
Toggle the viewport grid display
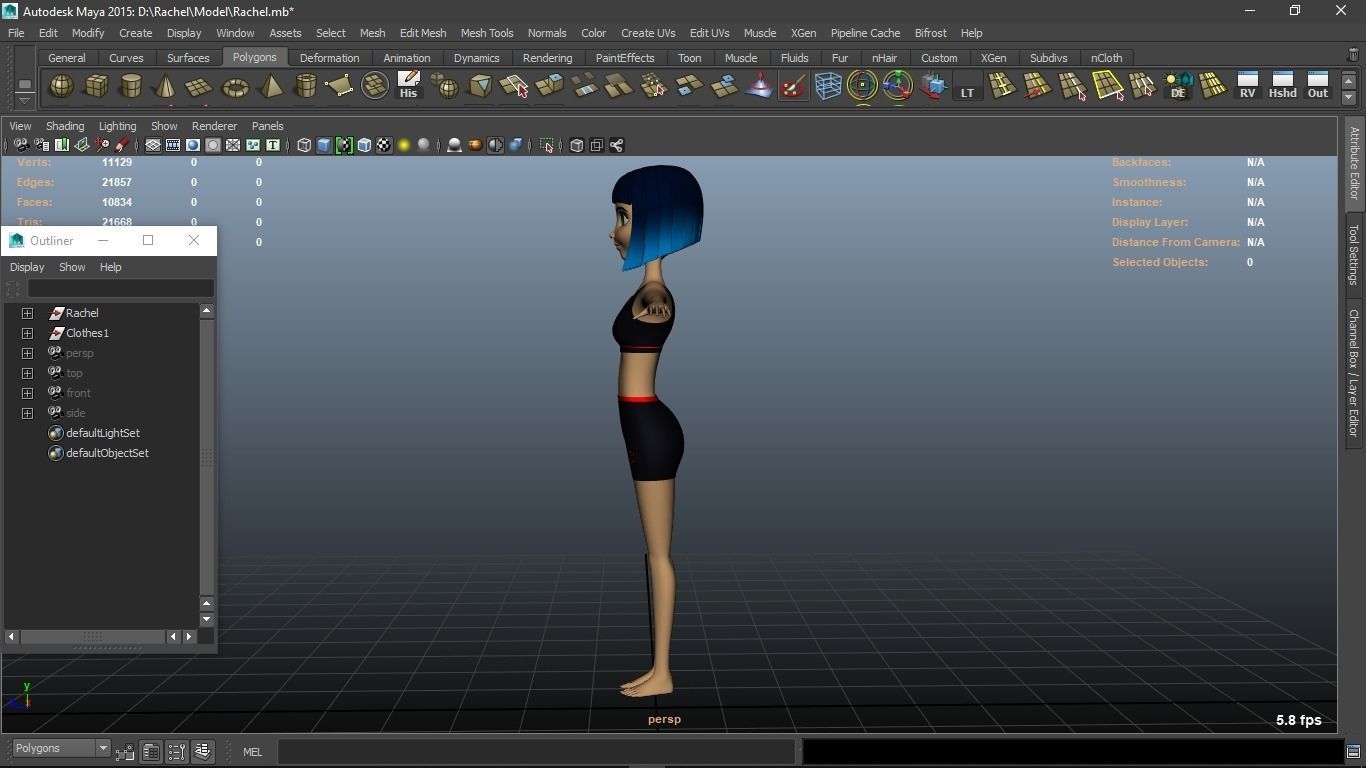coord(153,145)
